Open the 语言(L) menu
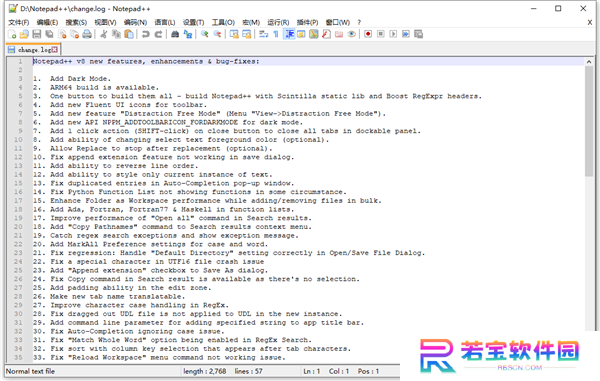 pos(165,22)
